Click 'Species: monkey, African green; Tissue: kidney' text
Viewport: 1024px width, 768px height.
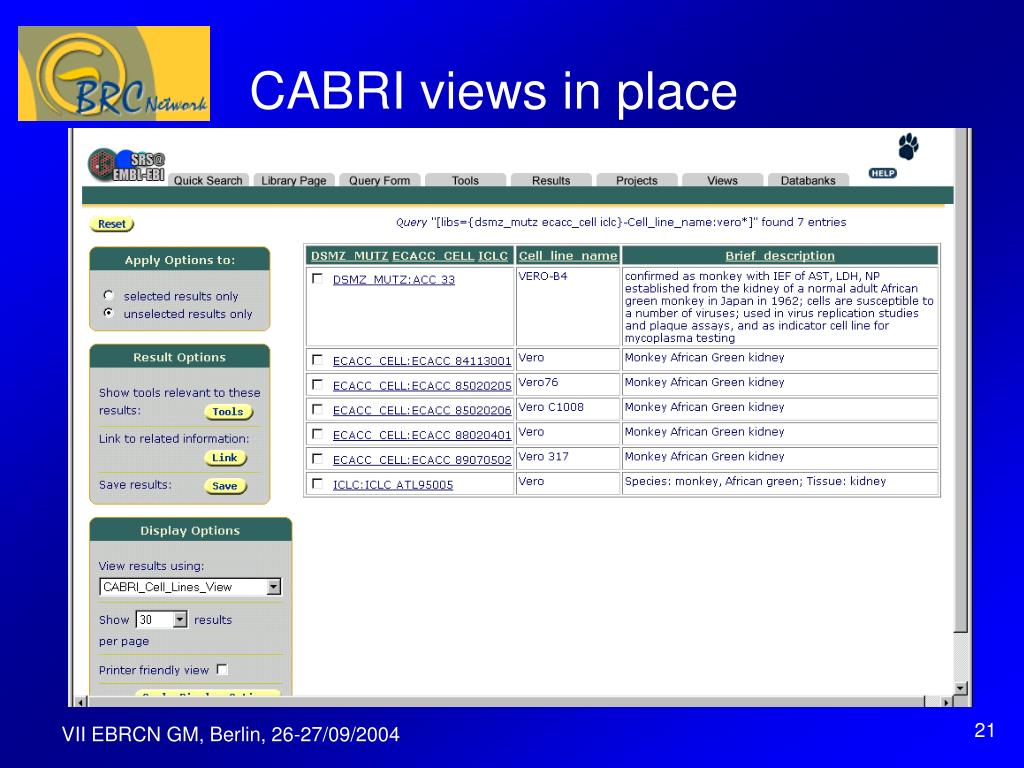pos(756,481)
